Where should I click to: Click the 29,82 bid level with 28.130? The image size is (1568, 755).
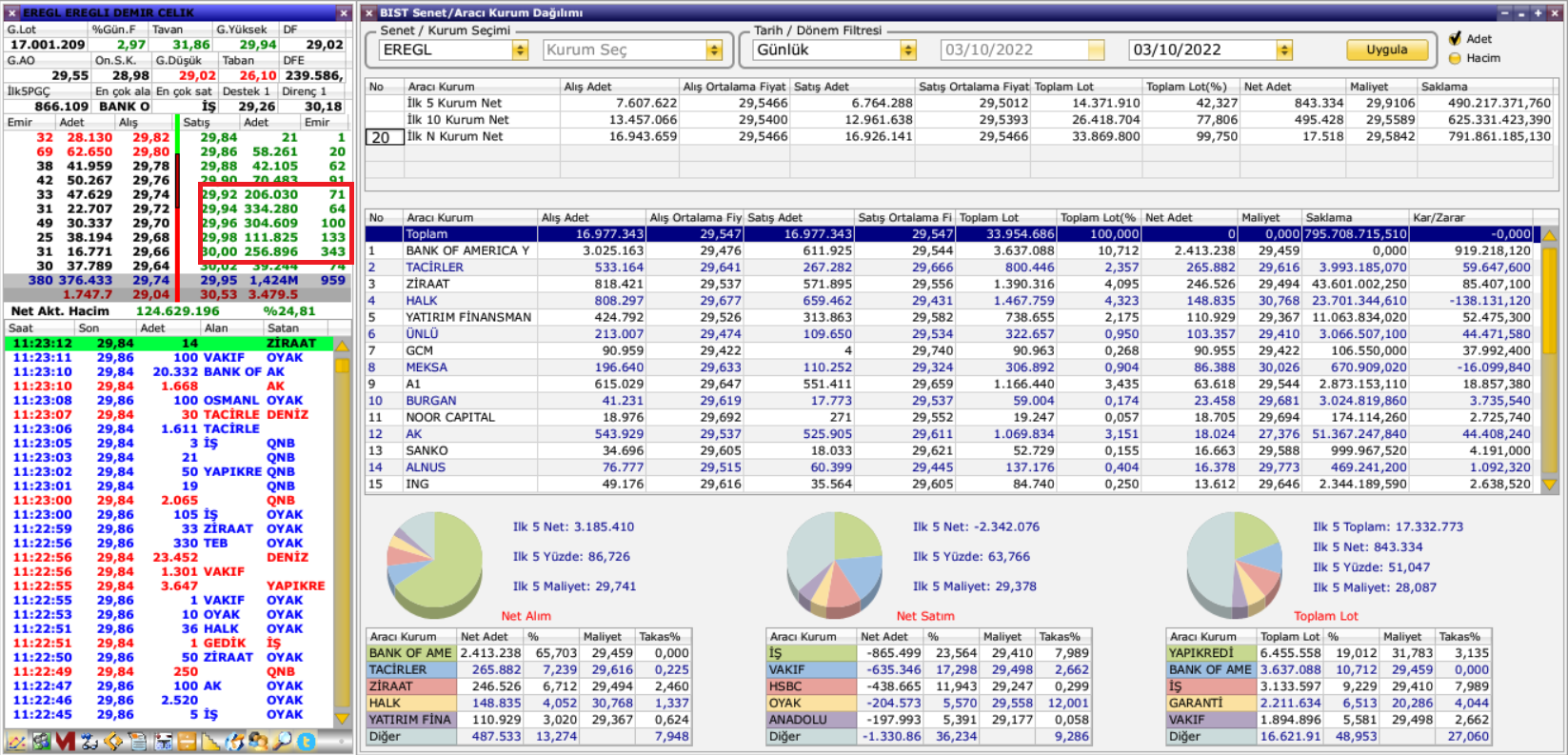pyautogui.click(x=90, y=137)
